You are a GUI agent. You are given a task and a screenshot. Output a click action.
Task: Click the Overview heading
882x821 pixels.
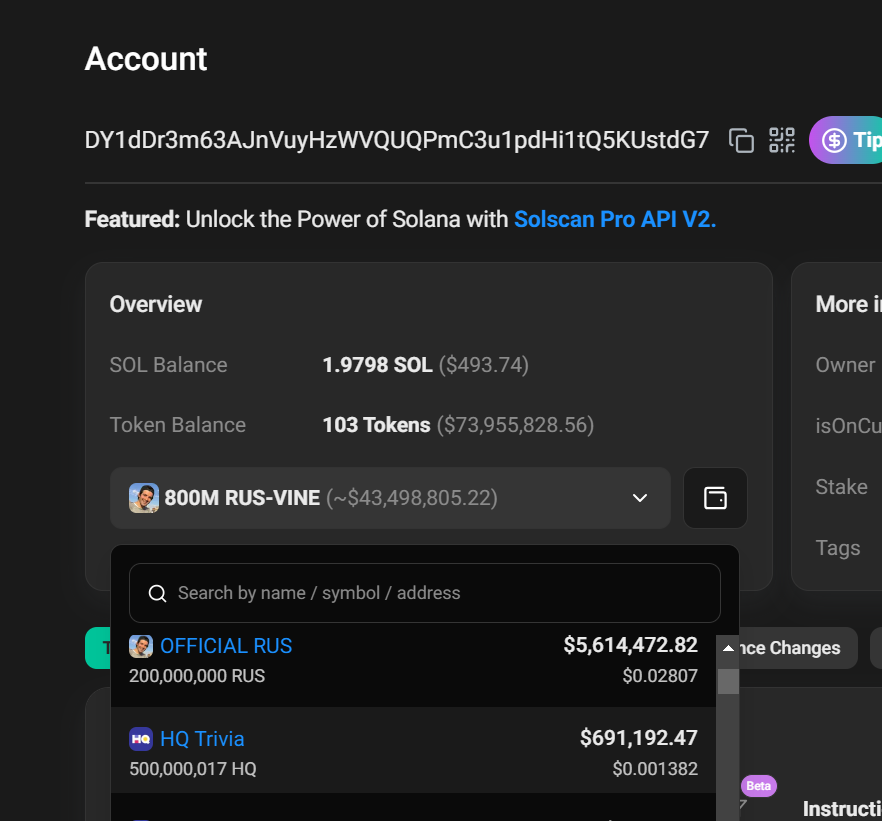pos(156,304)
